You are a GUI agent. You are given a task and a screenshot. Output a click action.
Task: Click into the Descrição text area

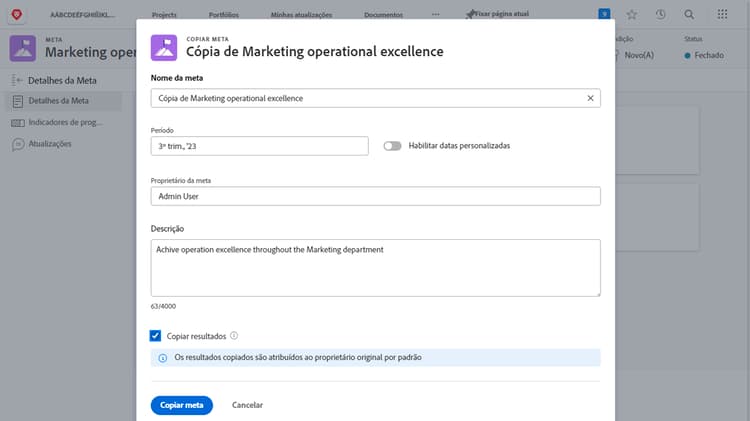point(375,268)
